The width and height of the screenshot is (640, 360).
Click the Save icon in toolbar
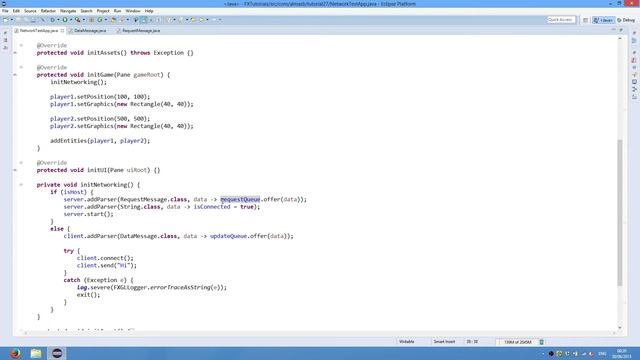(18, 20)
